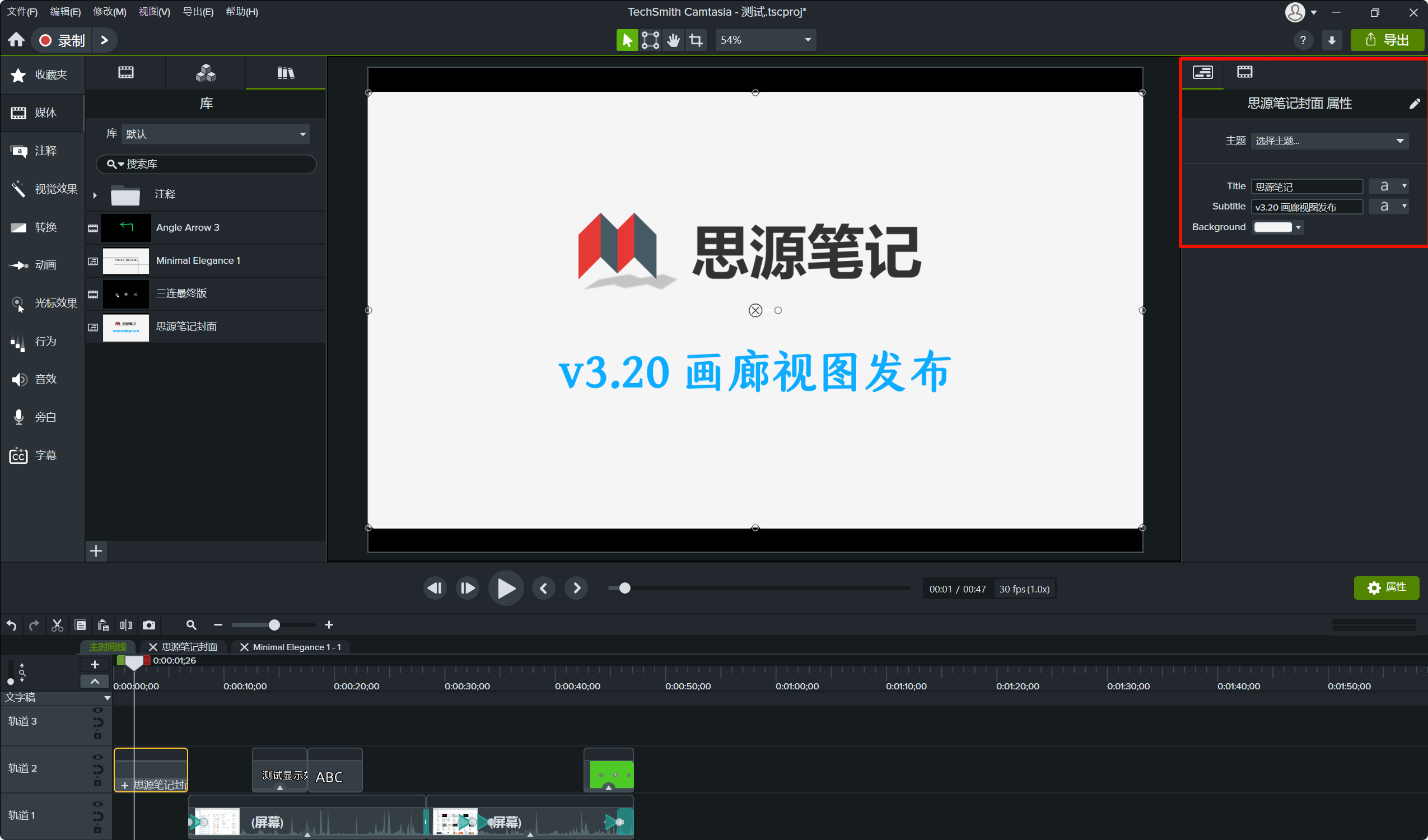Expand the 注释 folder in library
This screenshot has height=840, width=1428.
(95, 195)
